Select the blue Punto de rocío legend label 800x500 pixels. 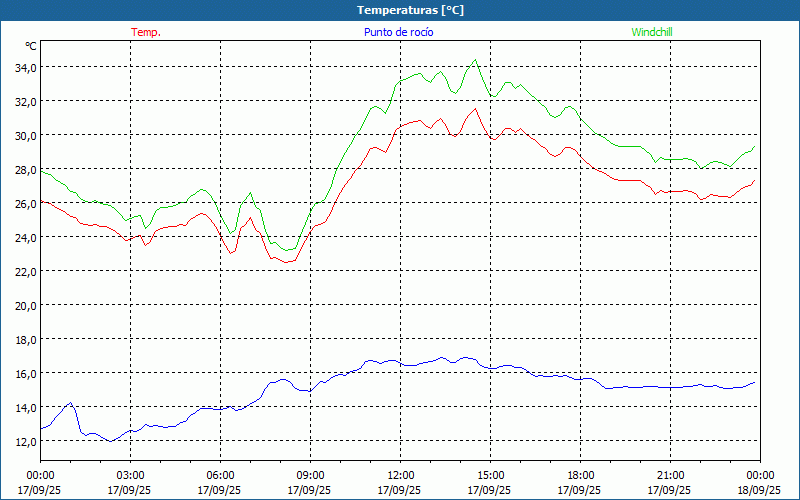398,32
